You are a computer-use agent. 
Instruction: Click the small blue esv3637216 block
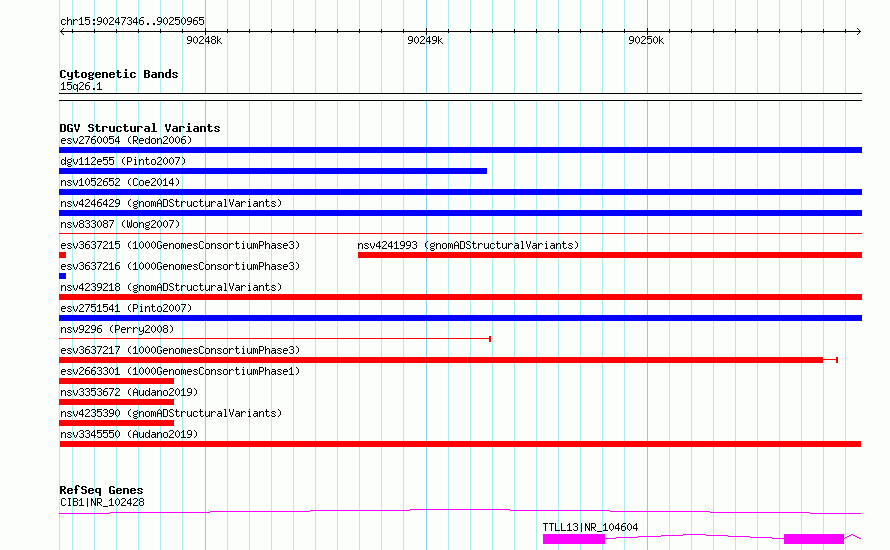tap(62, 276)
